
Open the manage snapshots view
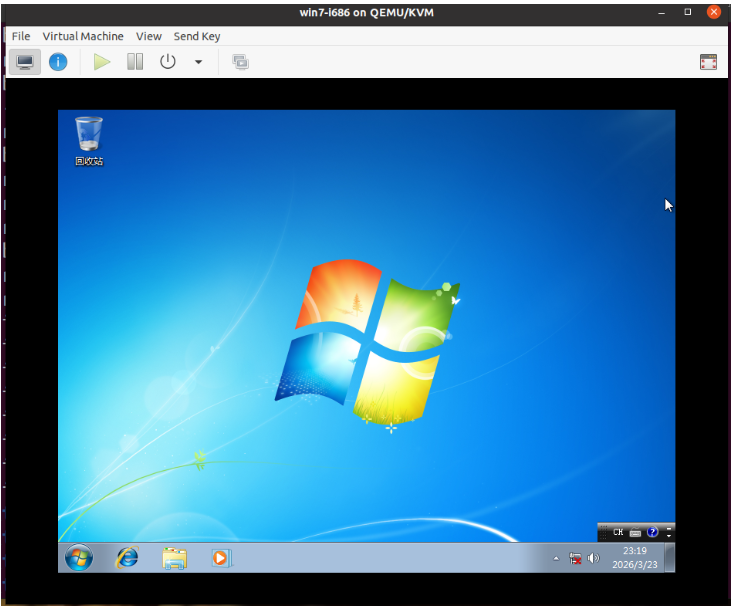point(240,62)
